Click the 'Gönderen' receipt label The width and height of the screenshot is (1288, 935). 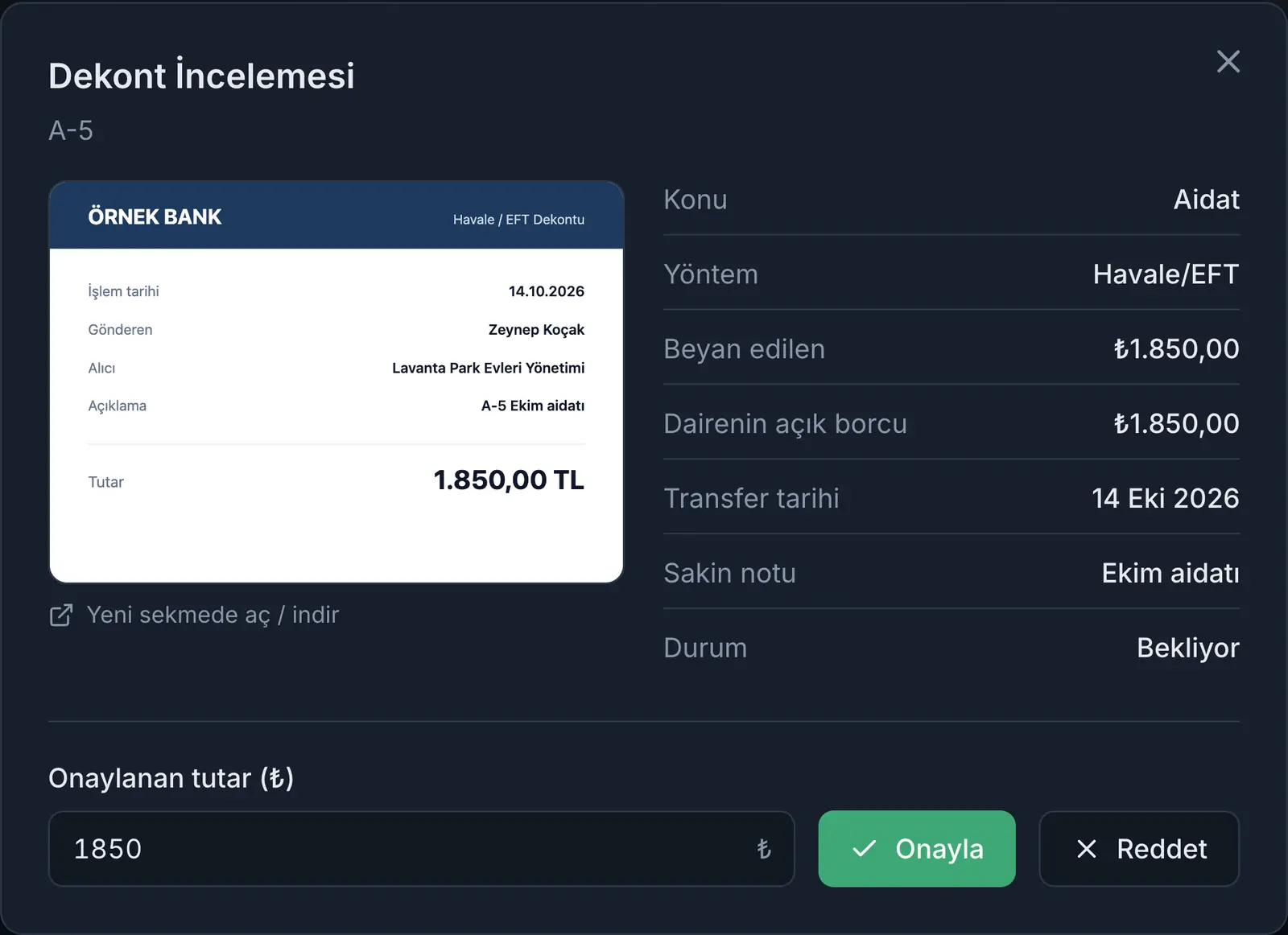(120, 330)
